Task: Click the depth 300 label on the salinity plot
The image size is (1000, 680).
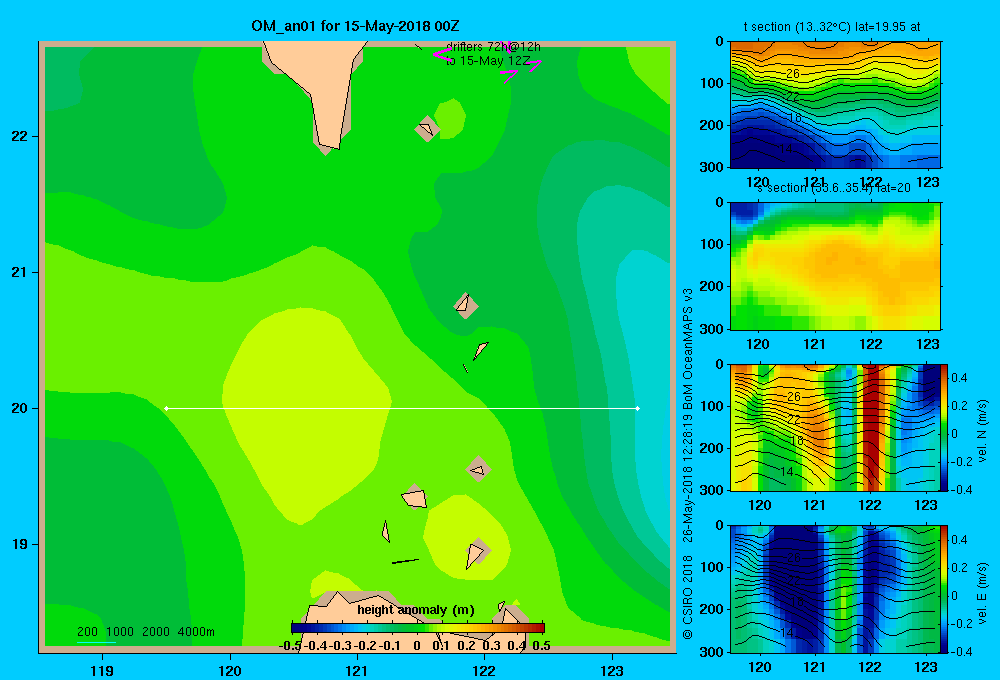Action: [713, 329]
